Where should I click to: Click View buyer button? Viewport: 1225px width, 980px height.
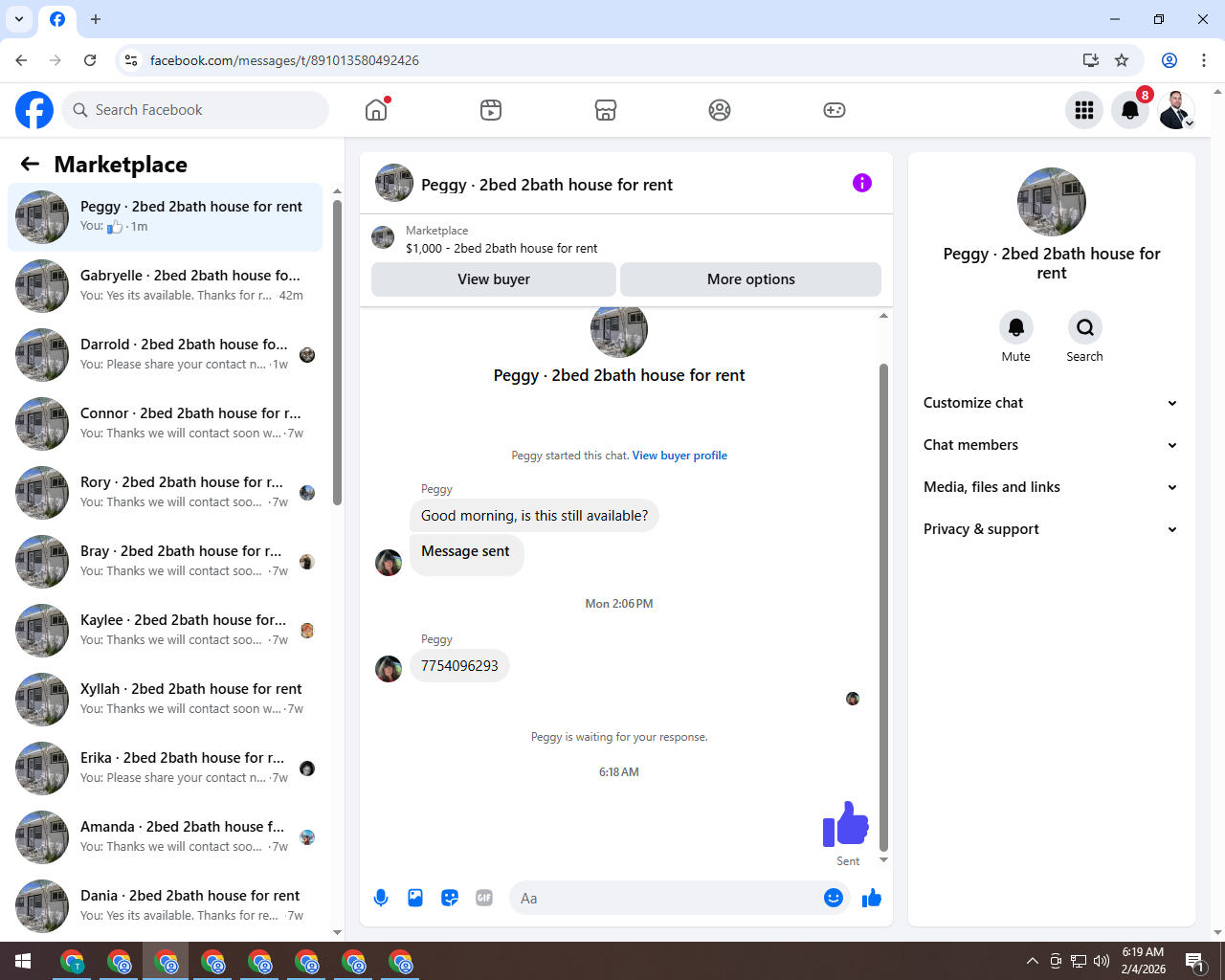point(494,279)
